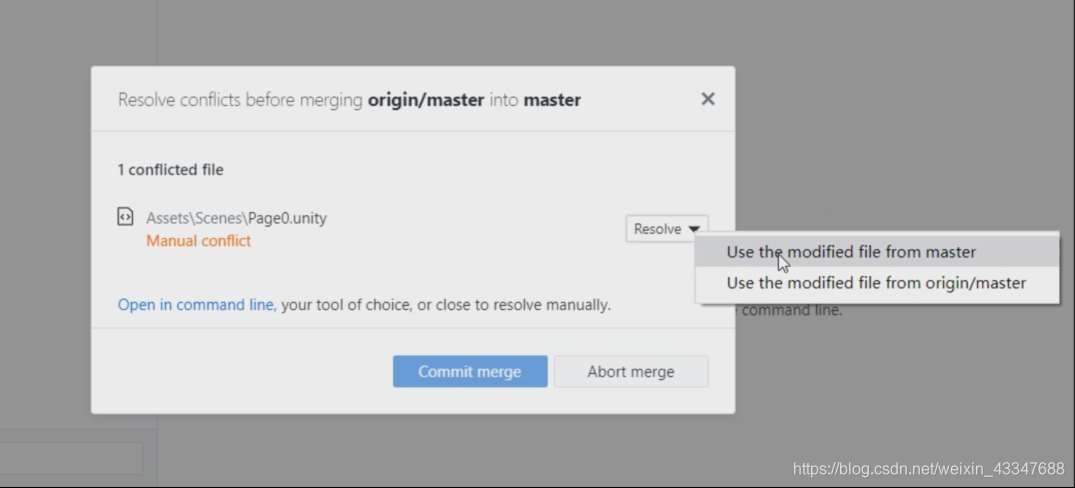This screenshot has width=1075, height=488.
Task: Click the Abort merge button
Action: (x=631, y=371)
